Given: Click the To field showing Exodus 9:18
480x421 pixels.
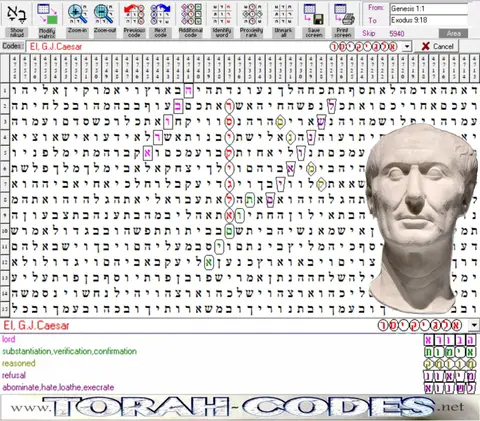Looking at the screenshot, I should (x=429, y=20).
